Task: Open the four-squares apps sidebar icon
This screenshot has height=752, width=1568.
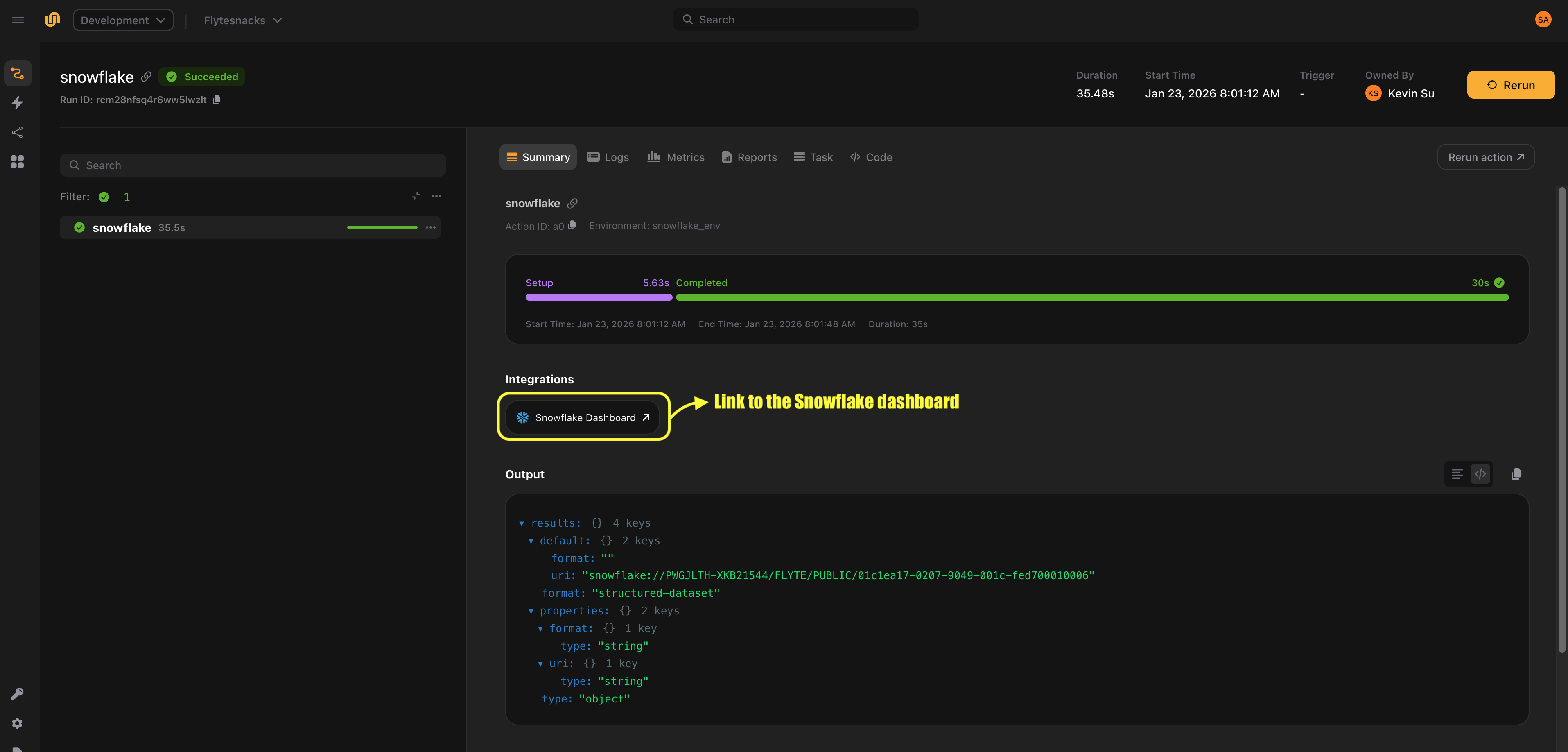Action: click(x=18, y=161)
